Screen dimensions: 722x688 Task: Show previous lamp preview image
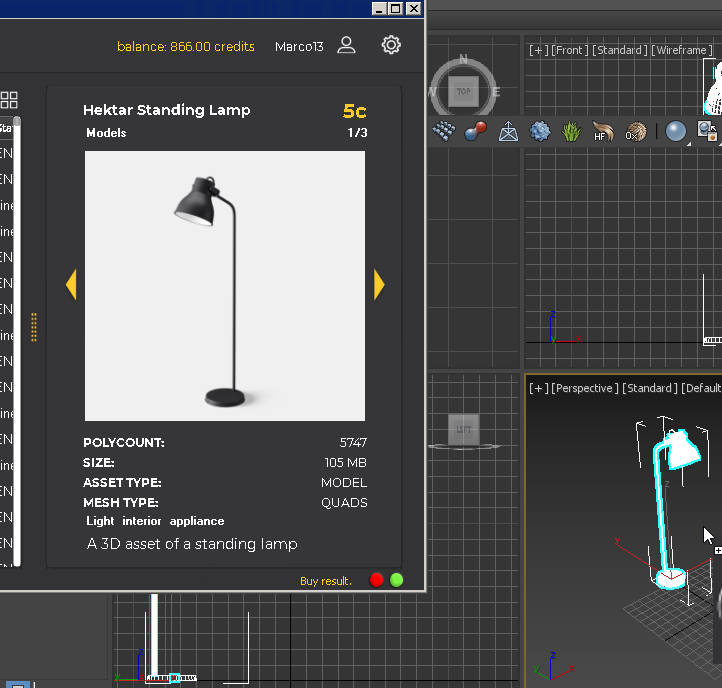point(71,285)
